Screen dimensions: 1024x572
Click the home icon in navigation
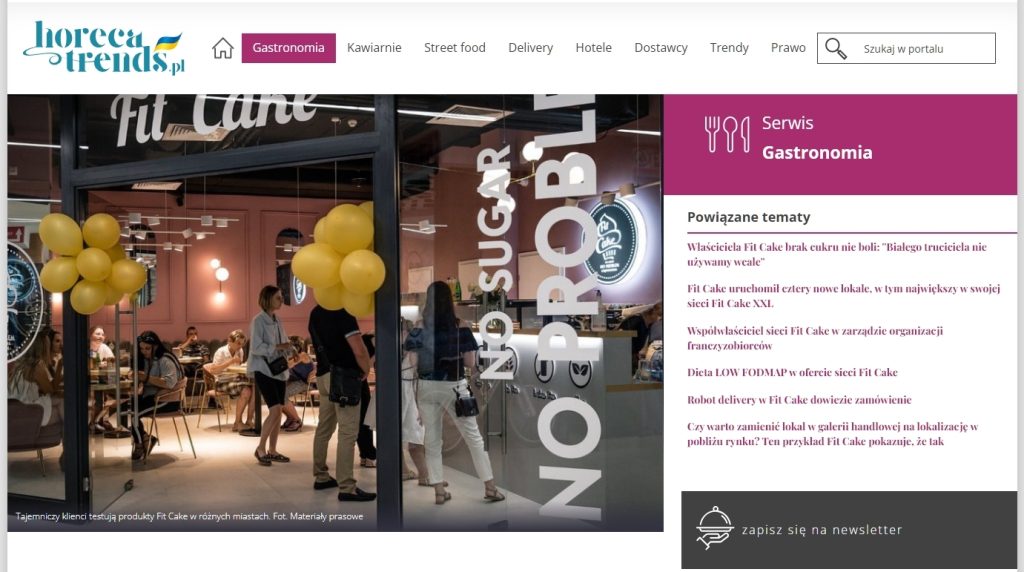pos(223,48)
